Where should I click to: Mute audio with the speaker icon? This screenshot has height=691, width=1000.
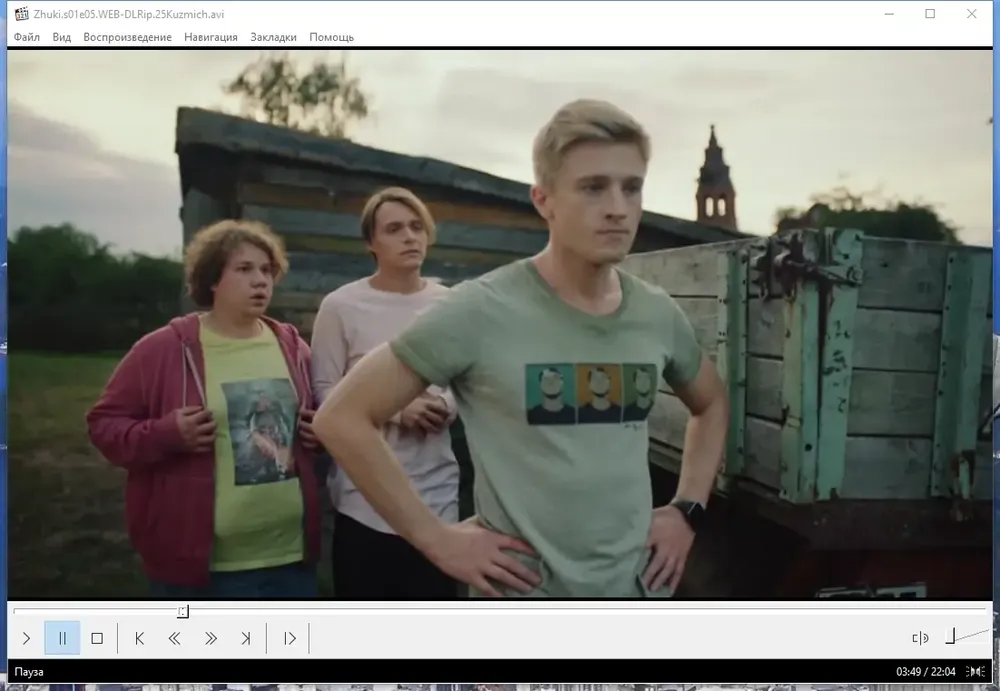(920, 638)
